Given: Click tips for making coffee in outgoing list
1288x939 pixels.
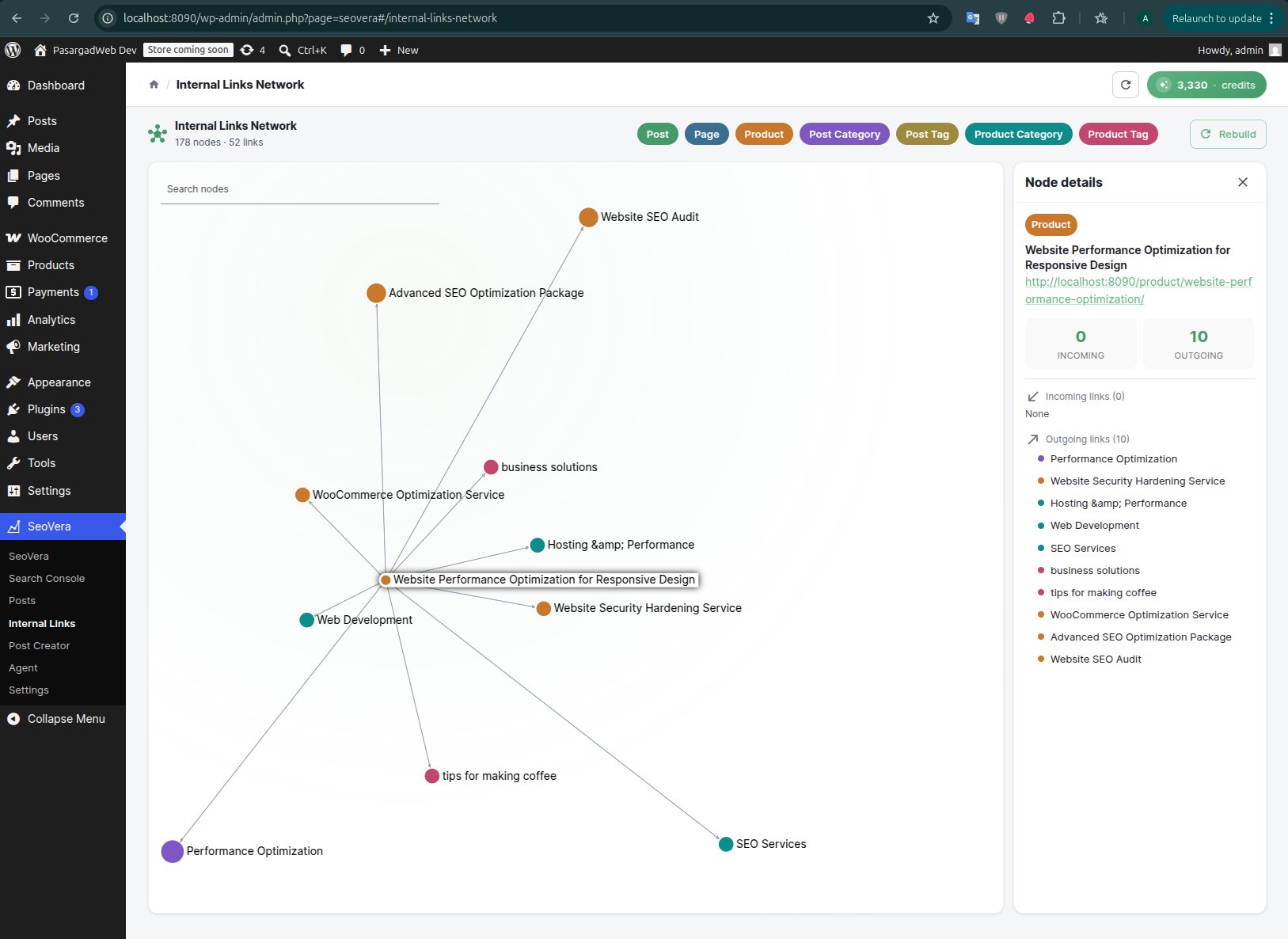Looking at the screenshot, I should coord(1103,593).
